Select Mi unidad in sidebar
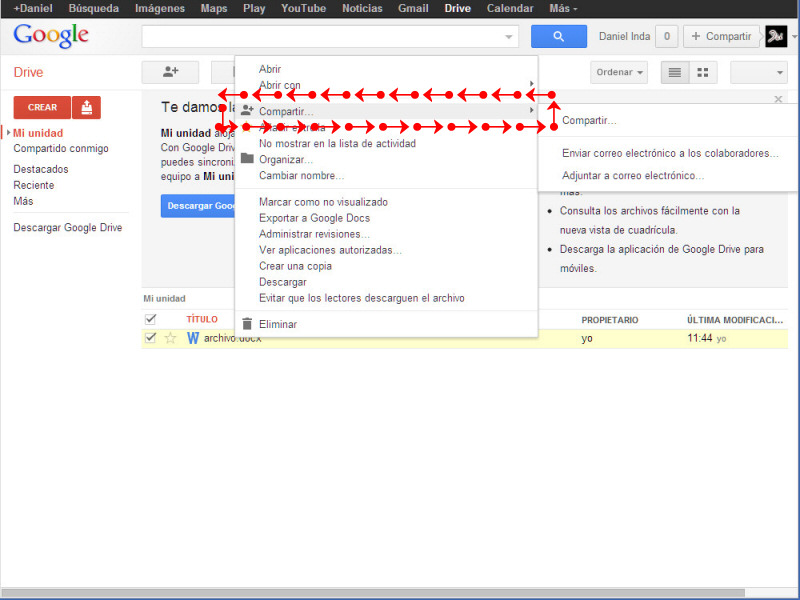The image size is (800, 600). pos(38,133)
